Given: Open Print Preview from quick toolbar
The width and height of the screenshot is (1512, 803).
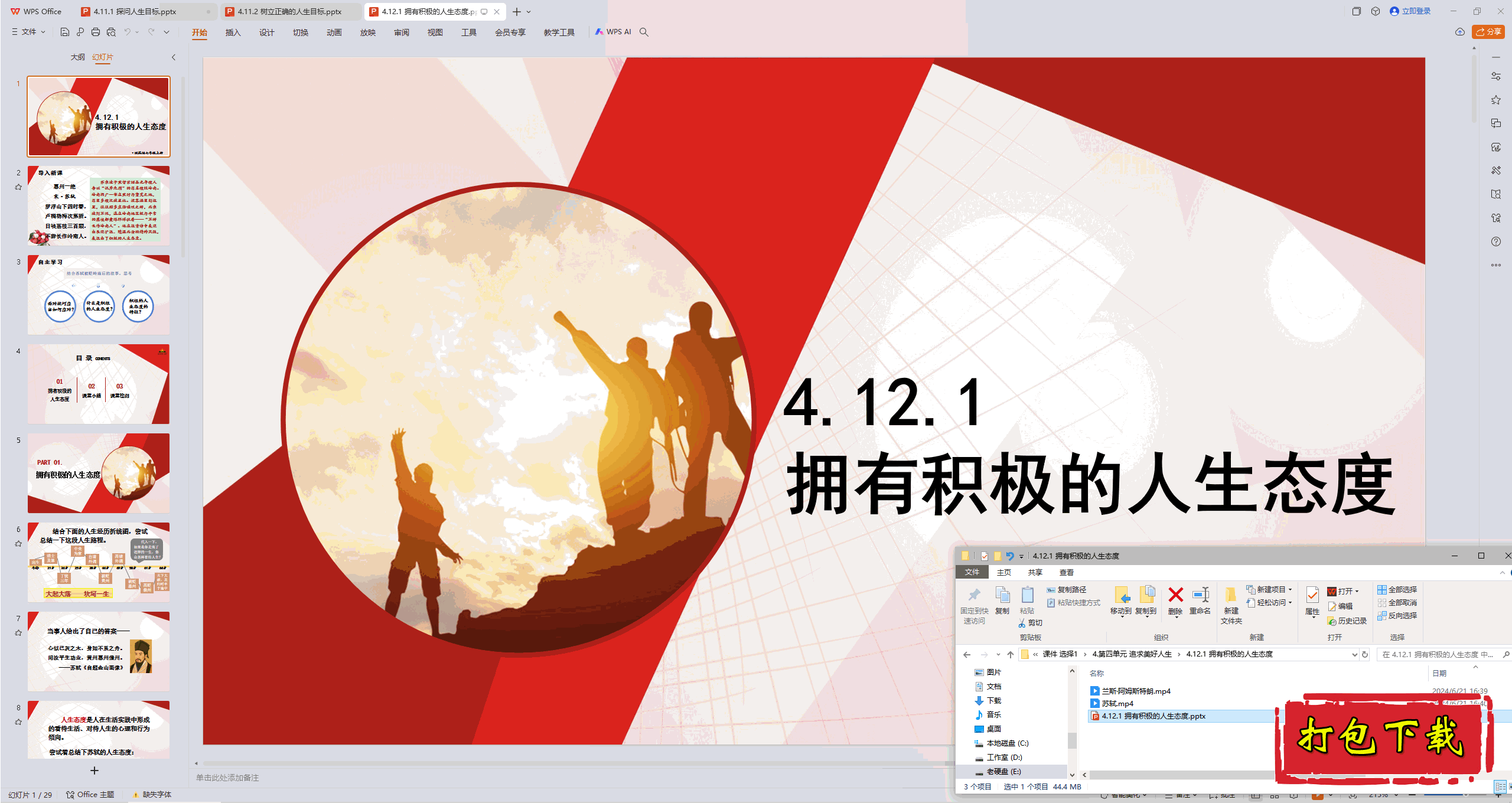Looking at the screenshot, I should (x=111, y=32).
